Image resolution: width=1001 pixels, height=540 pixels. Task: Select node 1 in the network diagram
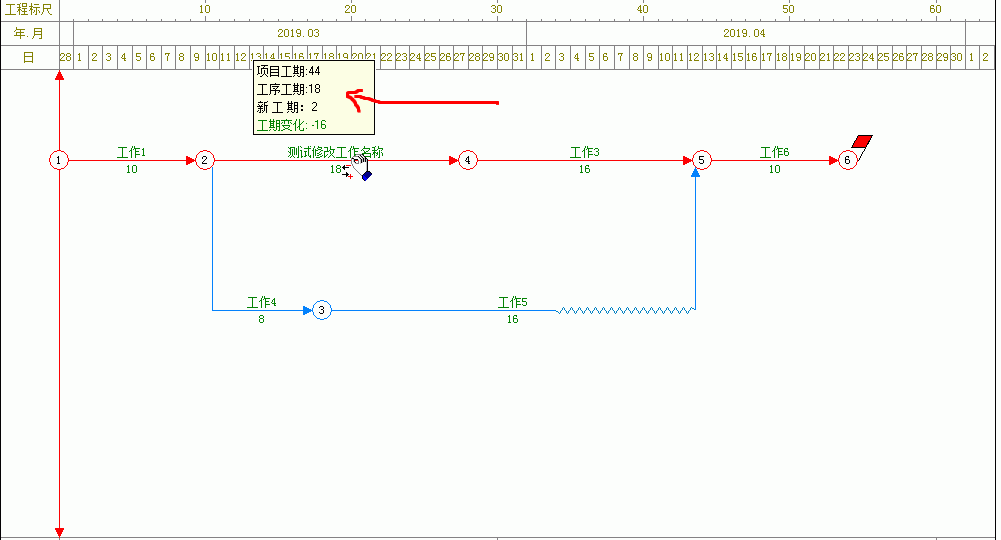pyautogui.click(x=59, y=160)
